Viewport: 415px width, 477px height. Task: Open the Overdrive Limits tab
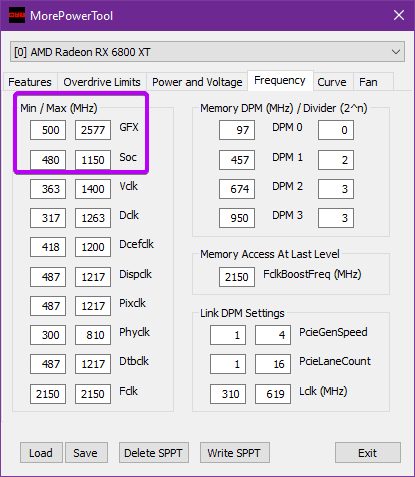point(102,82)
